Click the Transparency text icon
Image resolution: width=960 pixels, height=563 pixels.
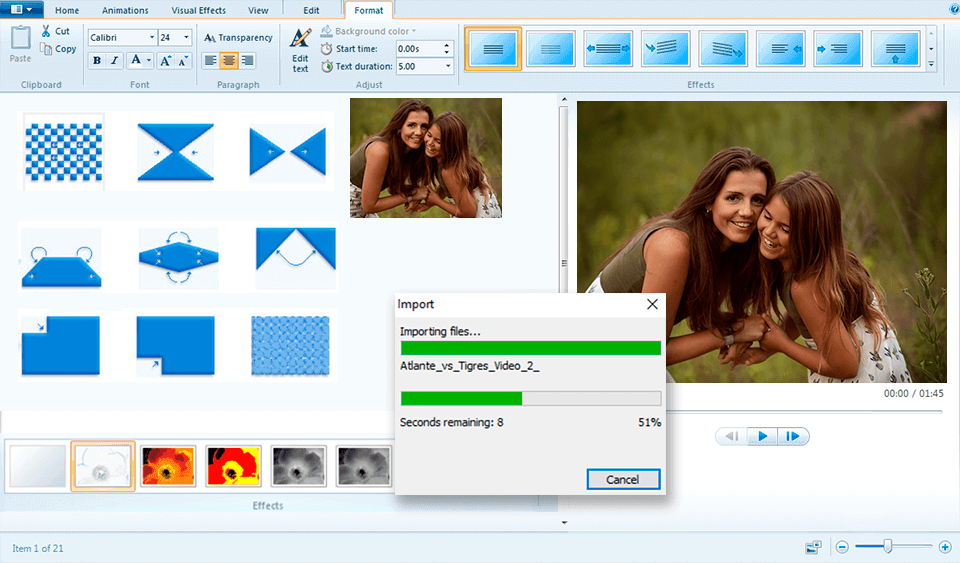click(211, 38)
